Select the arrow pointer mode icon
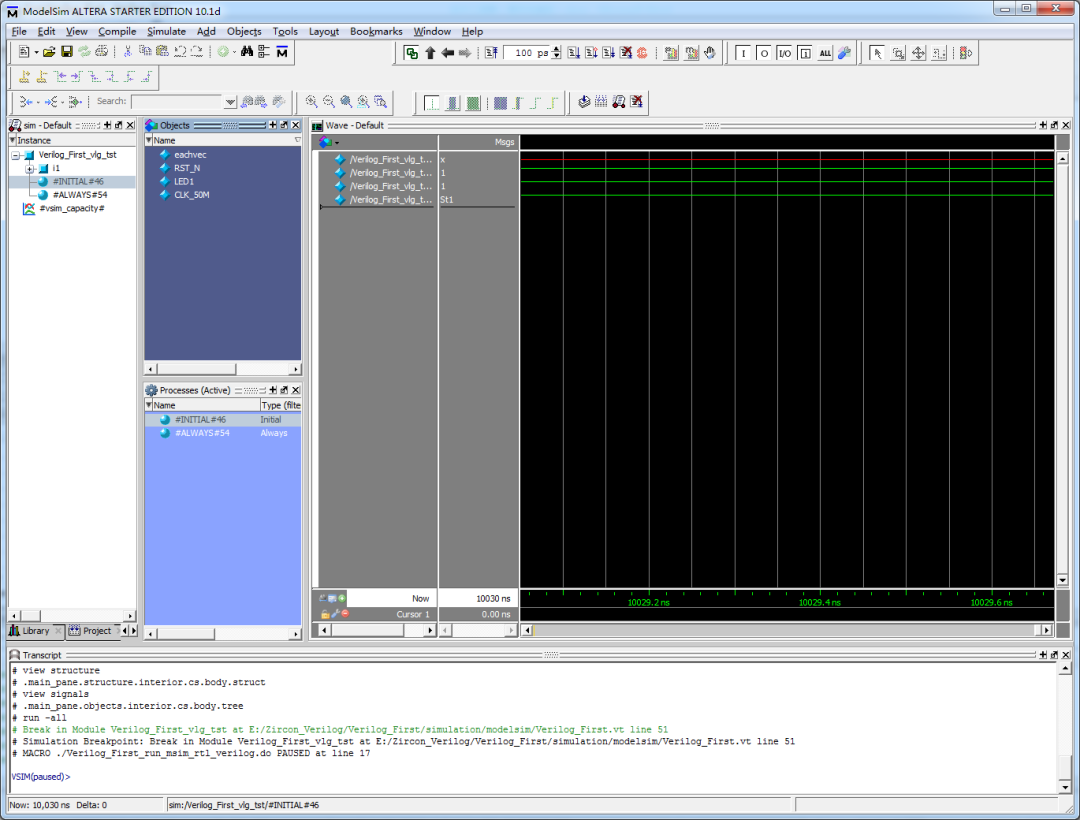Viewport: 1080px width, 820px height. coord(877,53)
